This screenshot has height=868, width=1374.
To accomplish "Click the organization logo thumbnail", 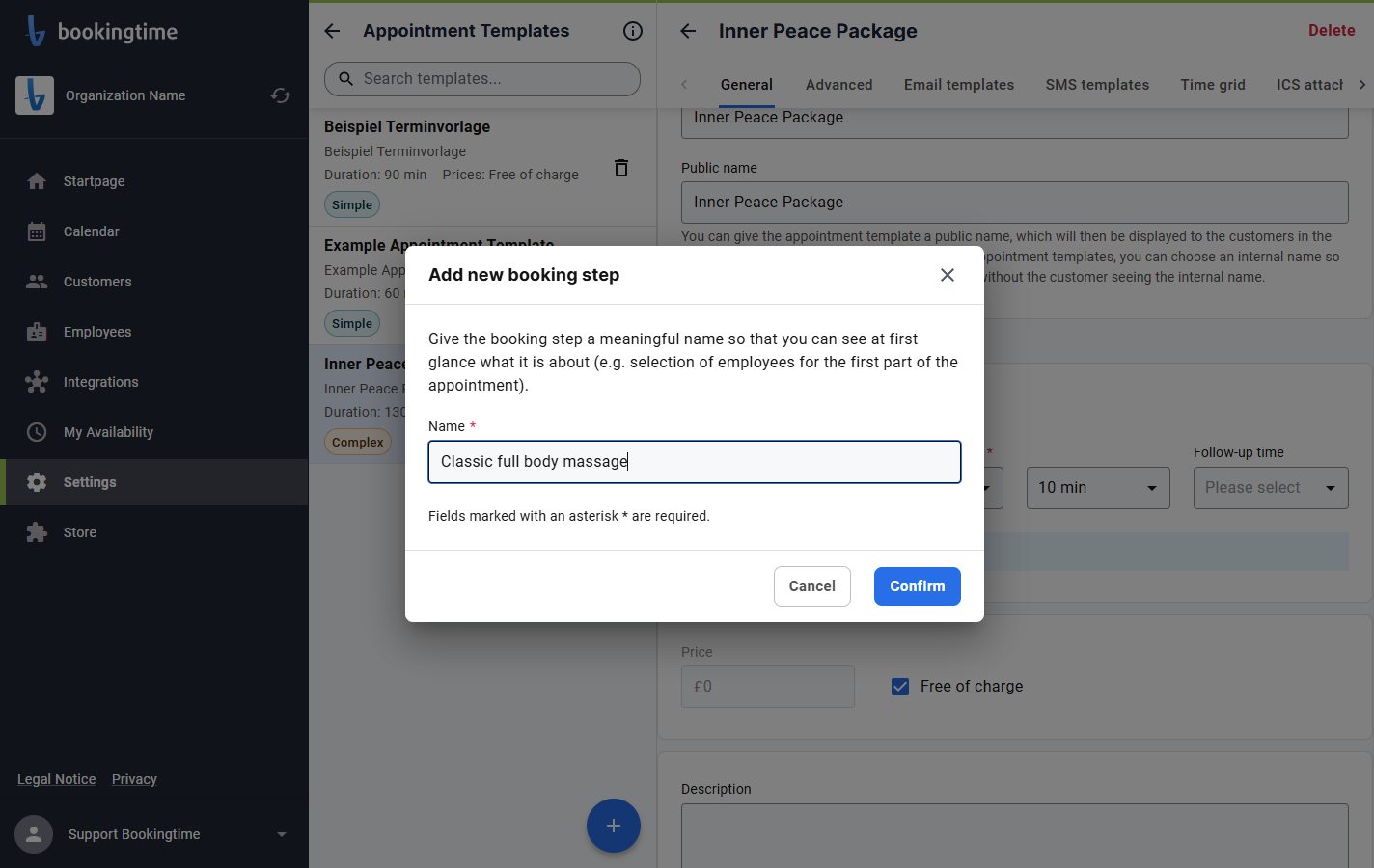I will click(35, 95).
